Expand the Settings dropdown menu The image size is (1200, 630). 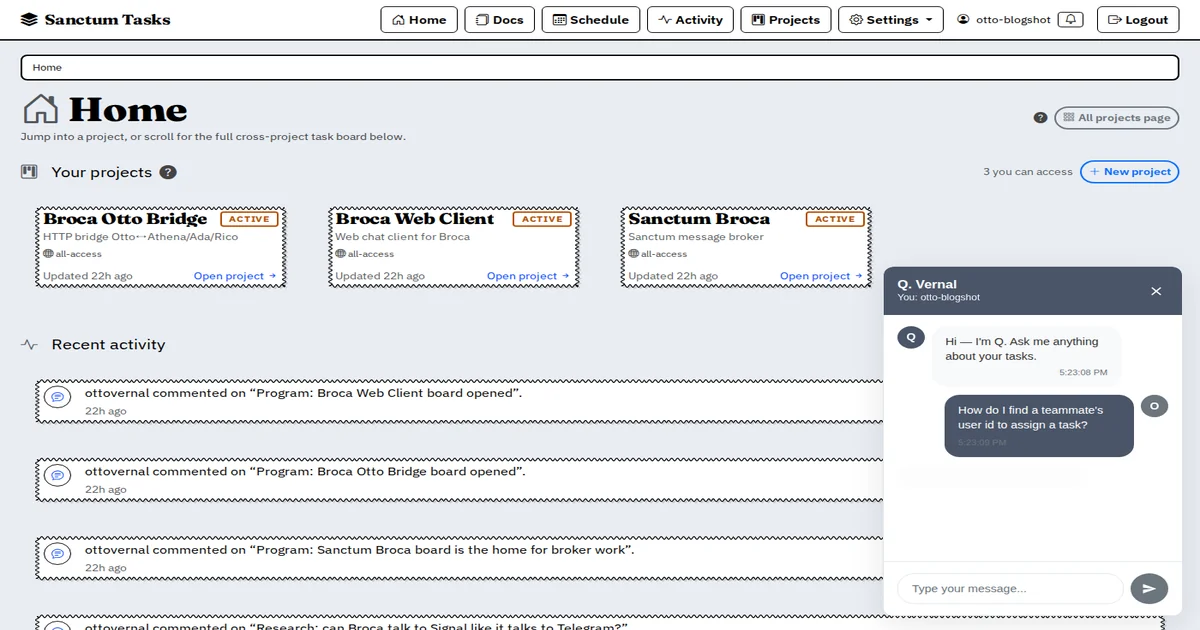click(x=890, y=19)
